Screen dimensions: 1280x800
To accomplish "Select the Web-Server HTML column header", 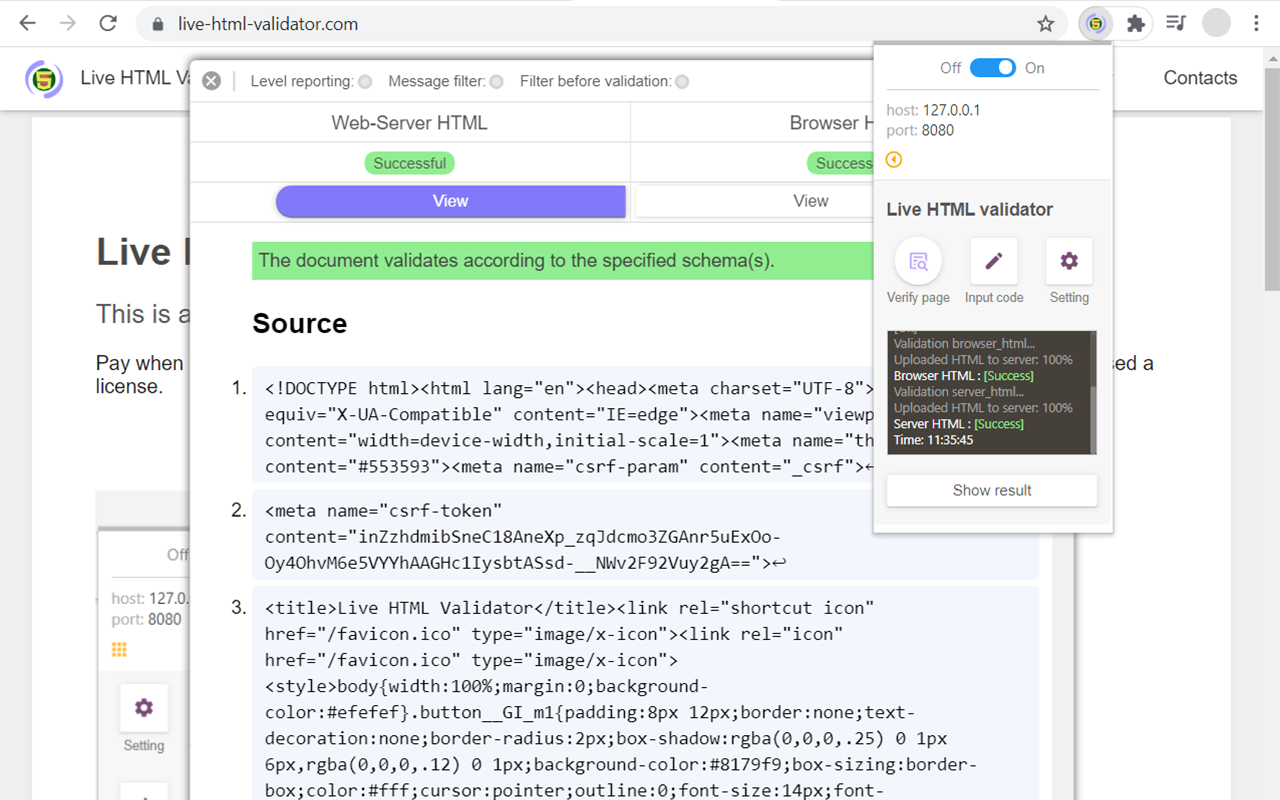I will [x=409, y=122].
